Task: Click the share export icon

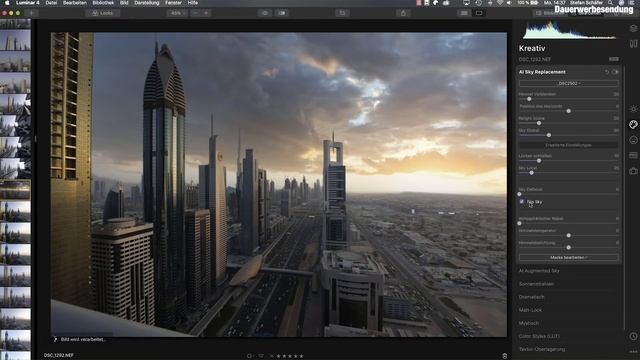Action: [x=403, y=13]
